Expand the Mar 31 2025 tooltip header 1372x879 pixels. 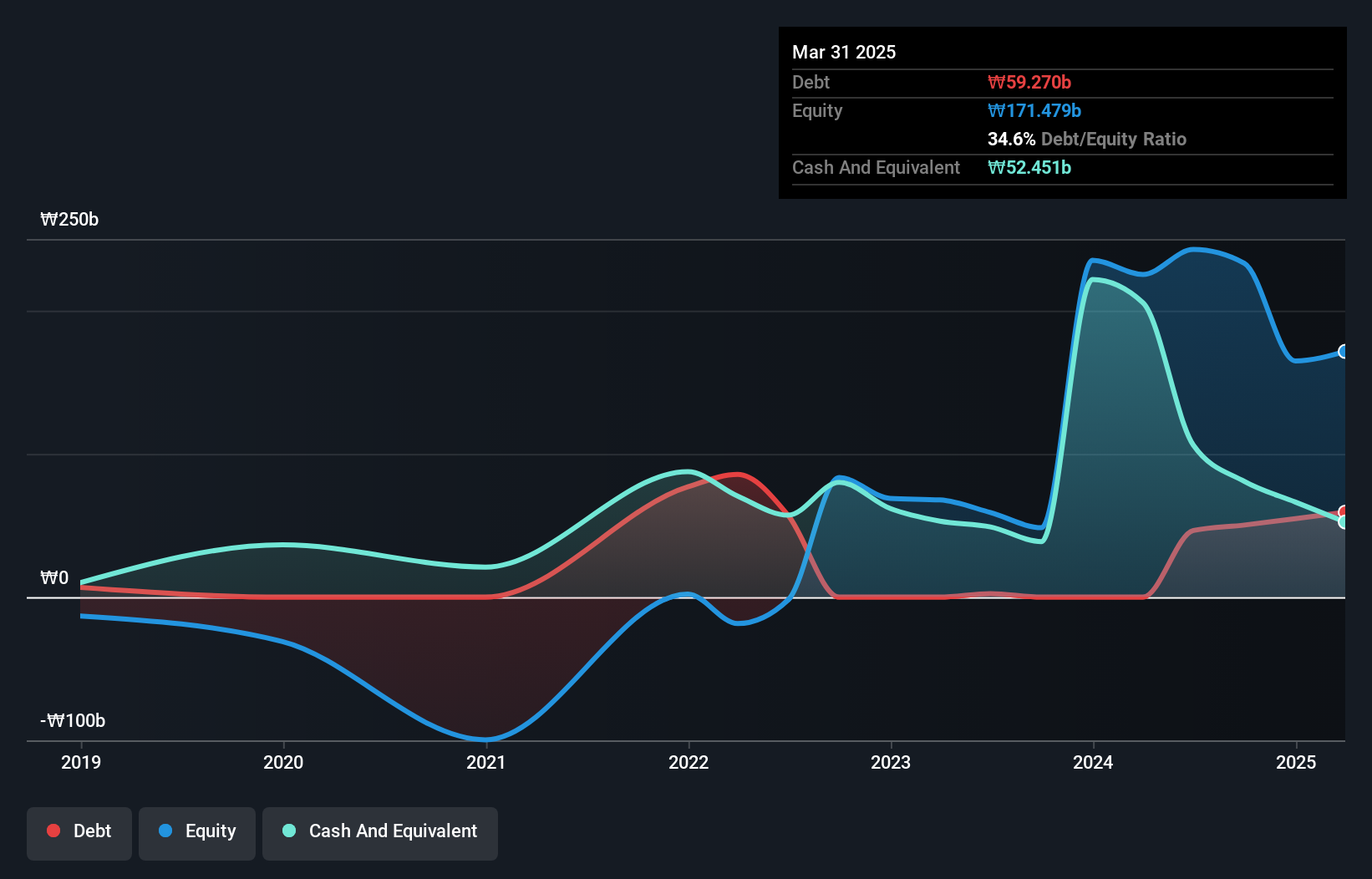844,52
